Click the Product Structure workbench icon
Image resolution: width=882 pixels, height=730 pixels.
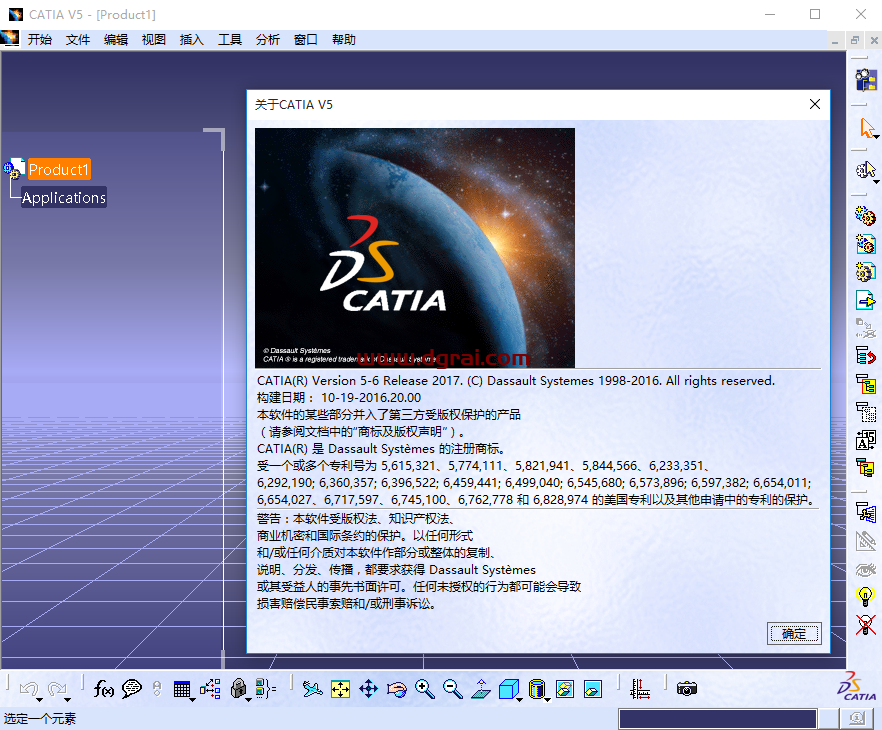coord(866,80)
